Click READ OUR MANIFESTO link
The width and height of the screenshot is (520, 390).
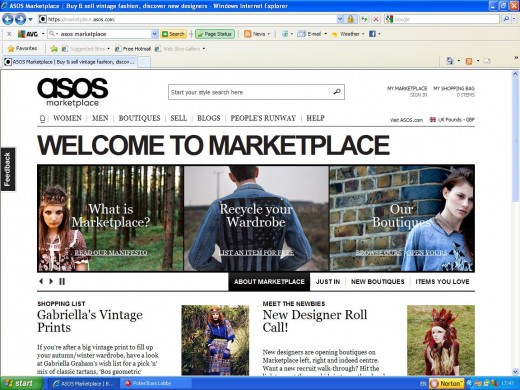click(110, 253)
